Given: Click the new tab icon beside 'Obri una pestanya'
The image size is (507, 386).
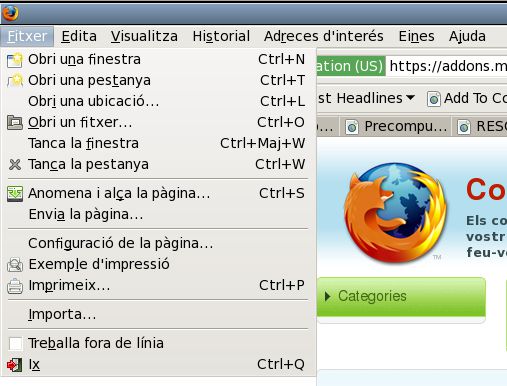Looking at the screenshot, I should pos(15,81).
